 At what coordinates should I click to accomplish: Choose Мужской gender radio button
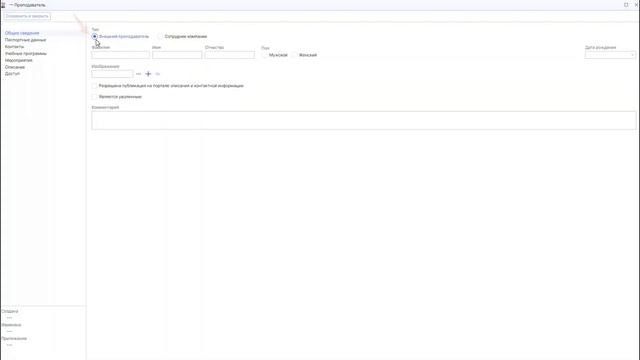click(264, 55)
